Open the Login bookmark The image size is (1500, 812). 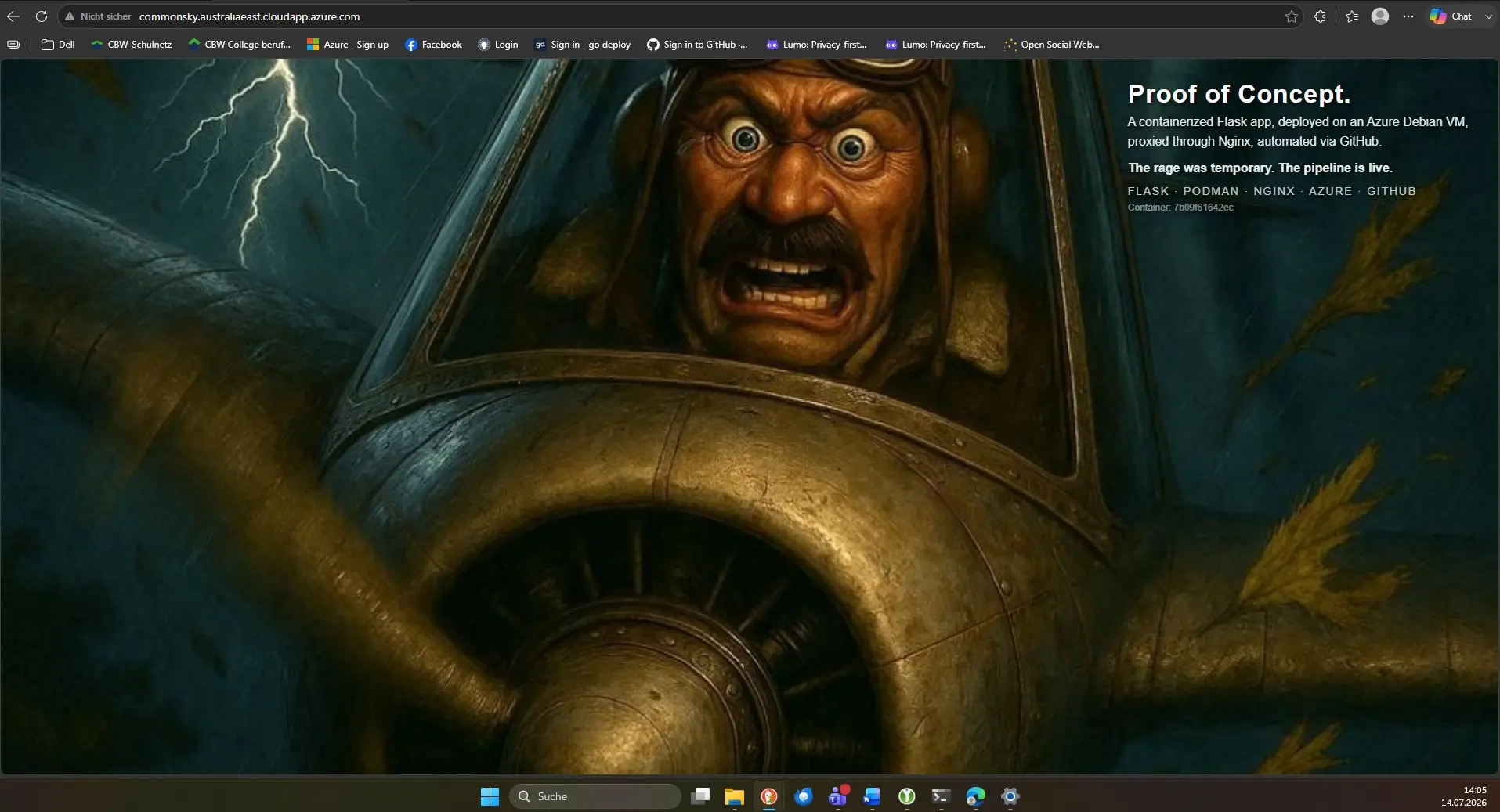(x=498, y=45)
